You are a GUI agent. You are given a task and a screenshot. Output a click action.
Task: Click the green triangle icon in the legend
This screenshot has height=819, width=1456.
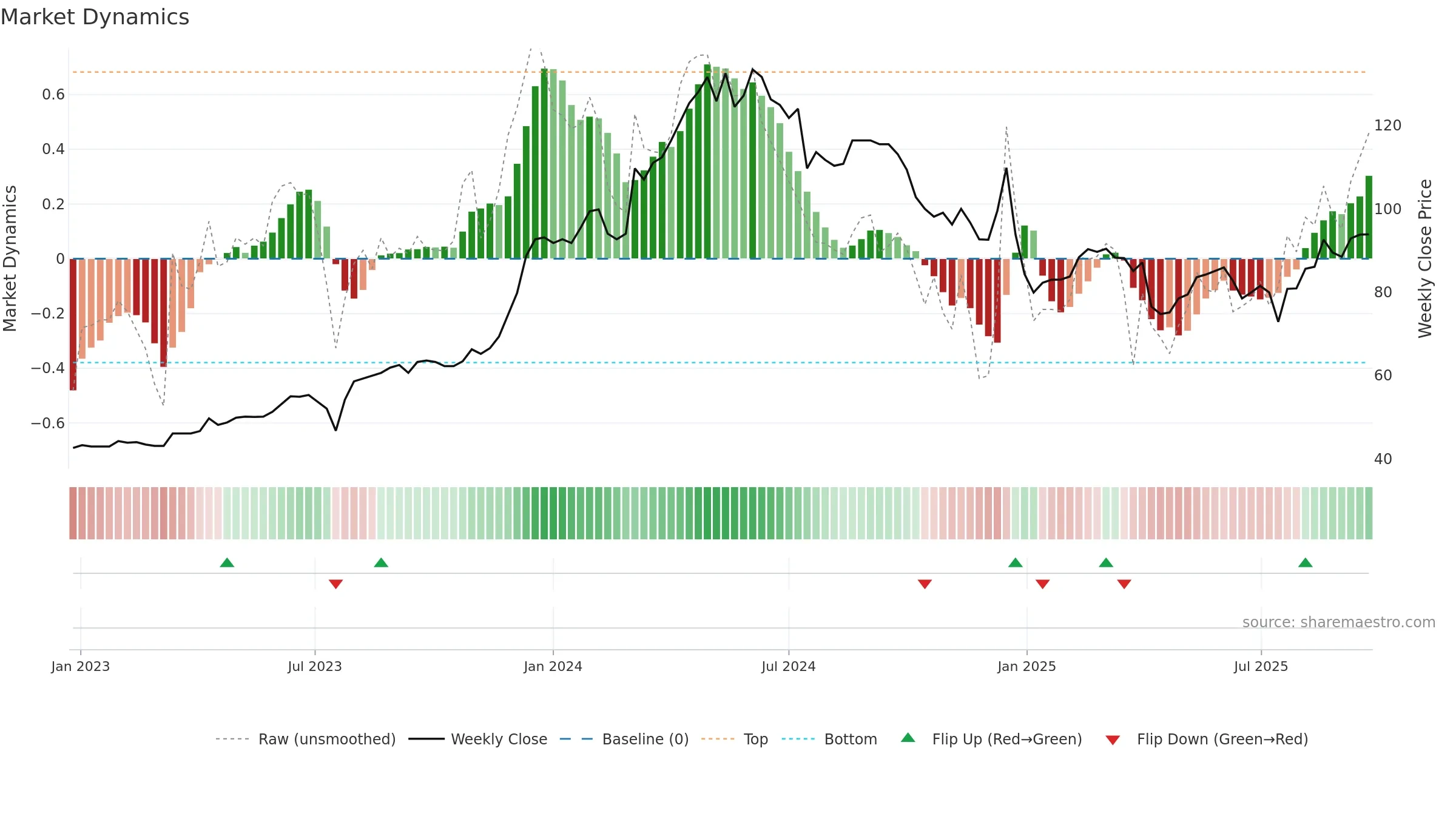pos(908,738)
